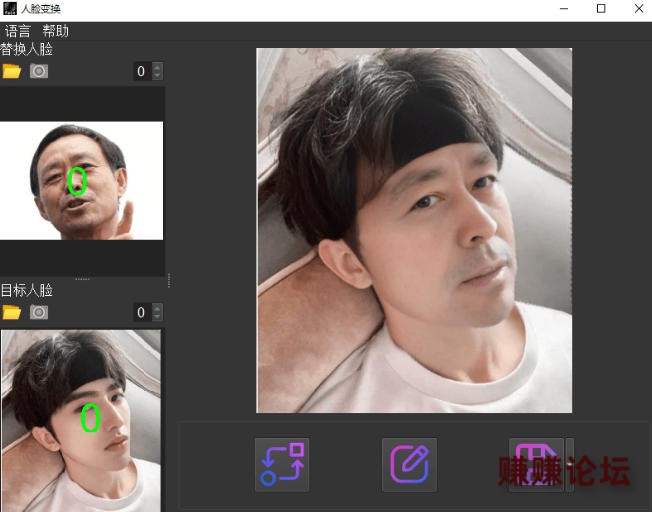Open the 帮助 menu
The height and width of the screenshot is (512, 652).
[55, 31]
